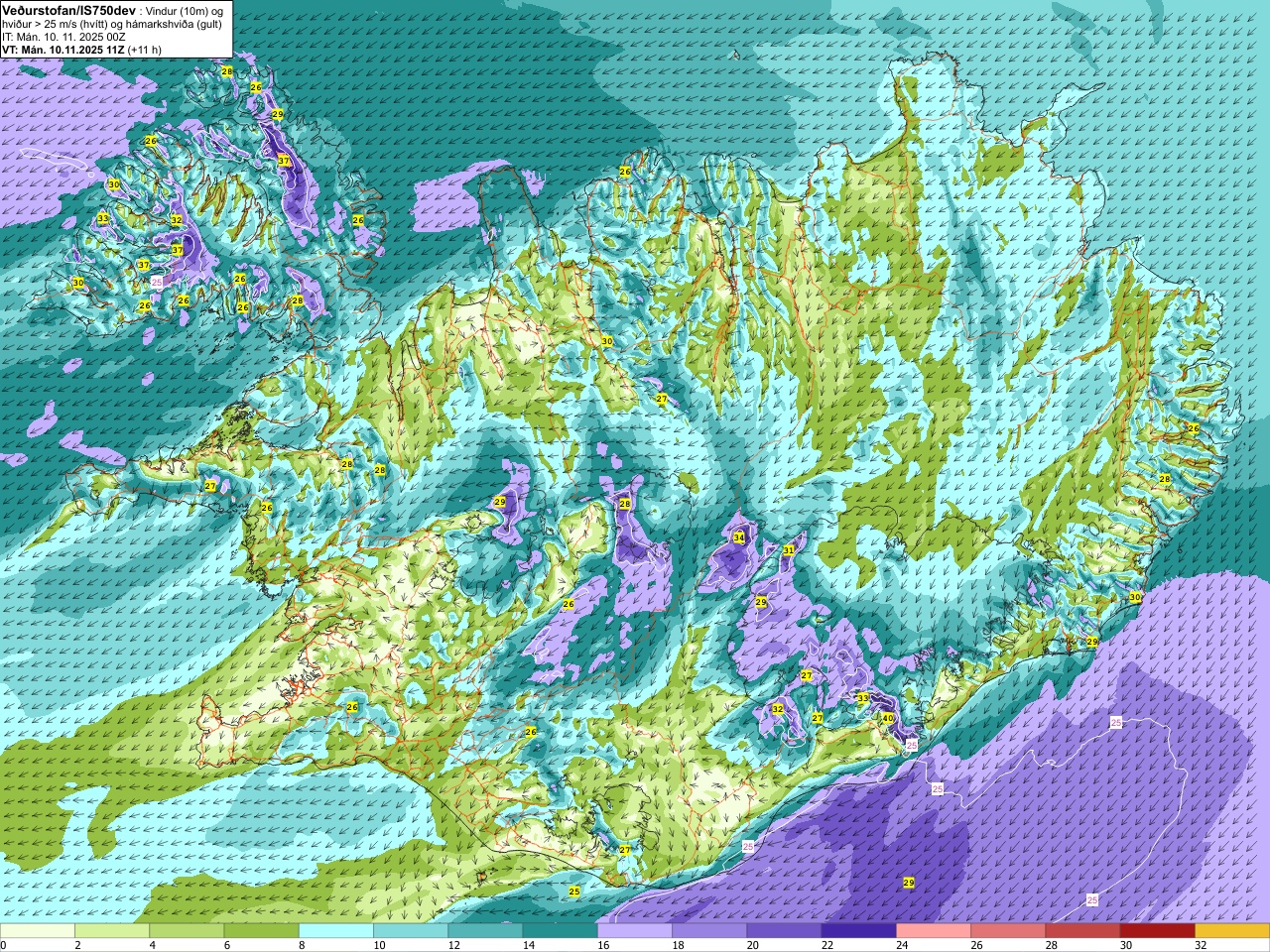This screenshot has height=952, width=1270.
Task: Click the 'VT: Mán. 10.11.2025 11Z' valid time line
Action: [x=63, y=50]
